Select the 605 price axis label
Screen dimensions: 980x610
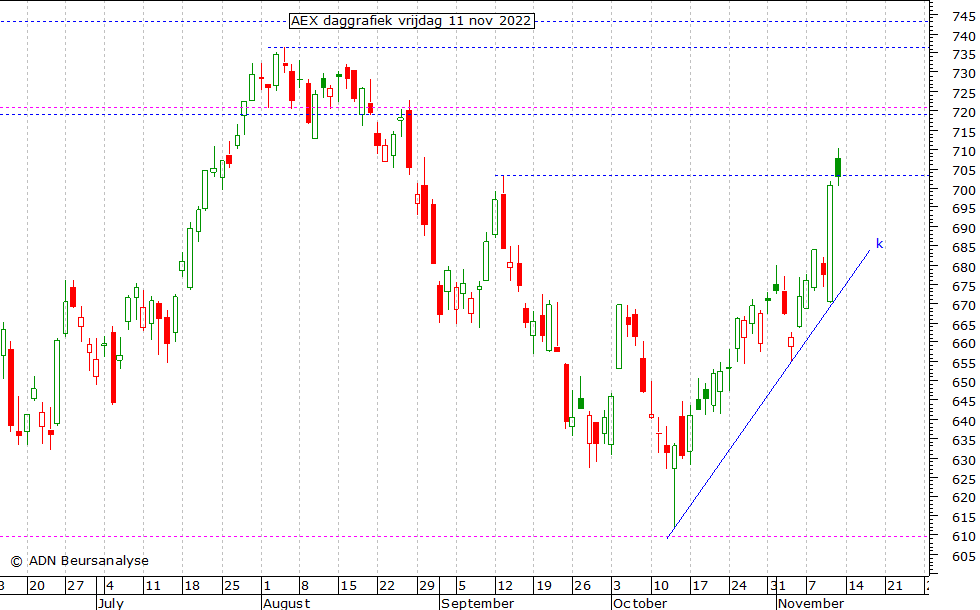point(963,556)
